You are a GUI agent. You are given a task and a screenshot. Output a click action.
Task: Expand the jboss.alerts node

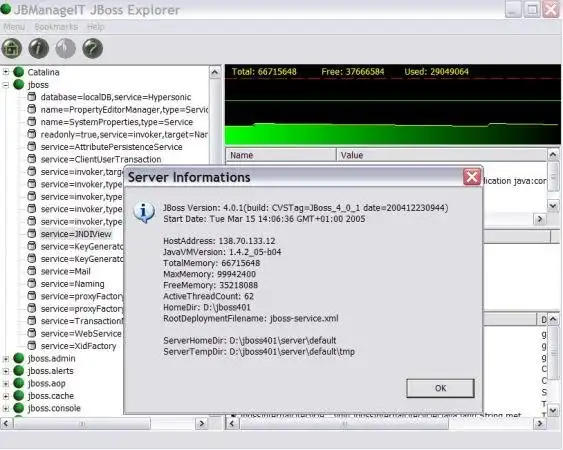click(6, 371)
